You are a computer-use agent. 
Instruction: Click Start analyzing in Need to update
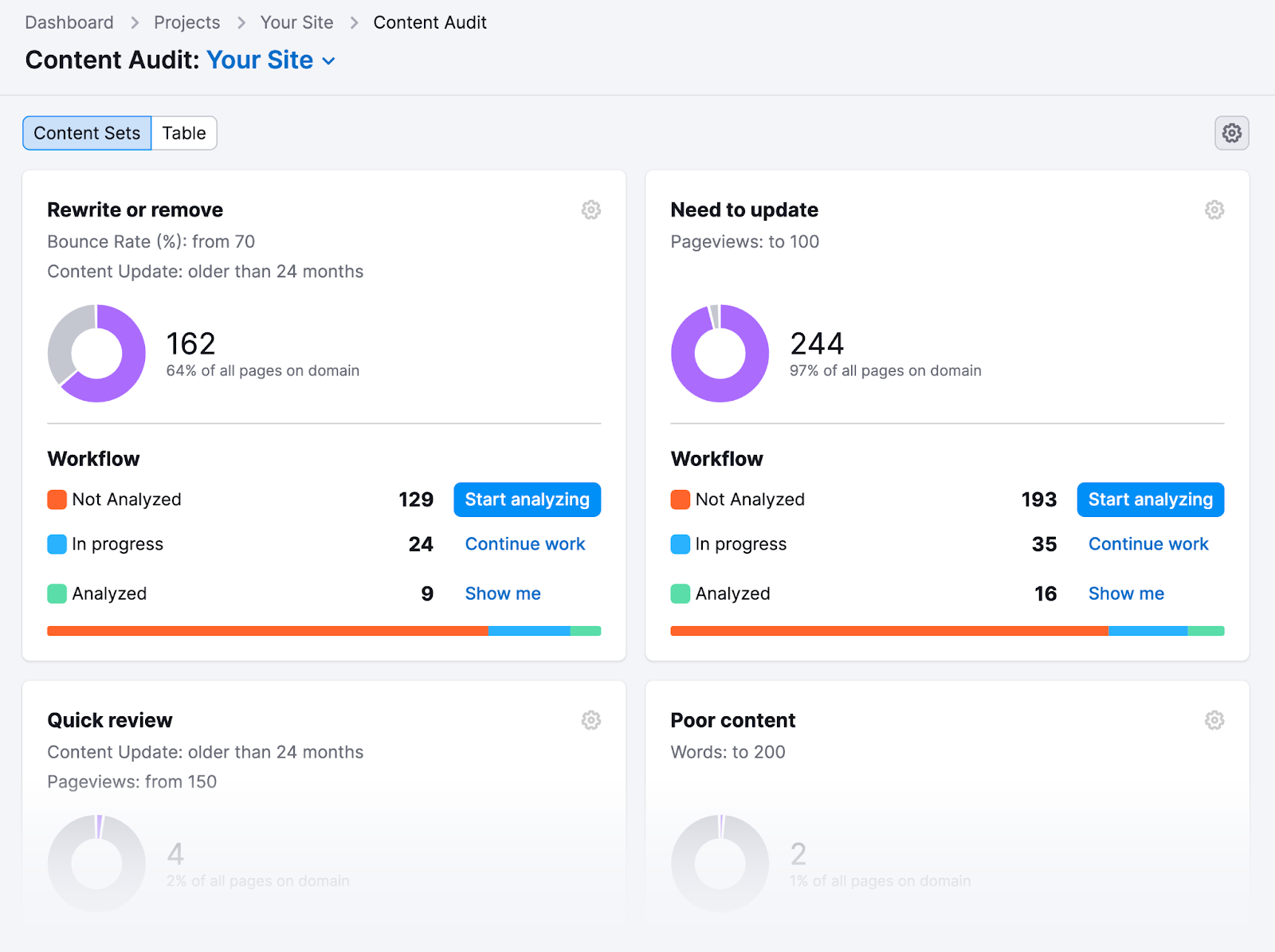click(x=1150, y=500)
